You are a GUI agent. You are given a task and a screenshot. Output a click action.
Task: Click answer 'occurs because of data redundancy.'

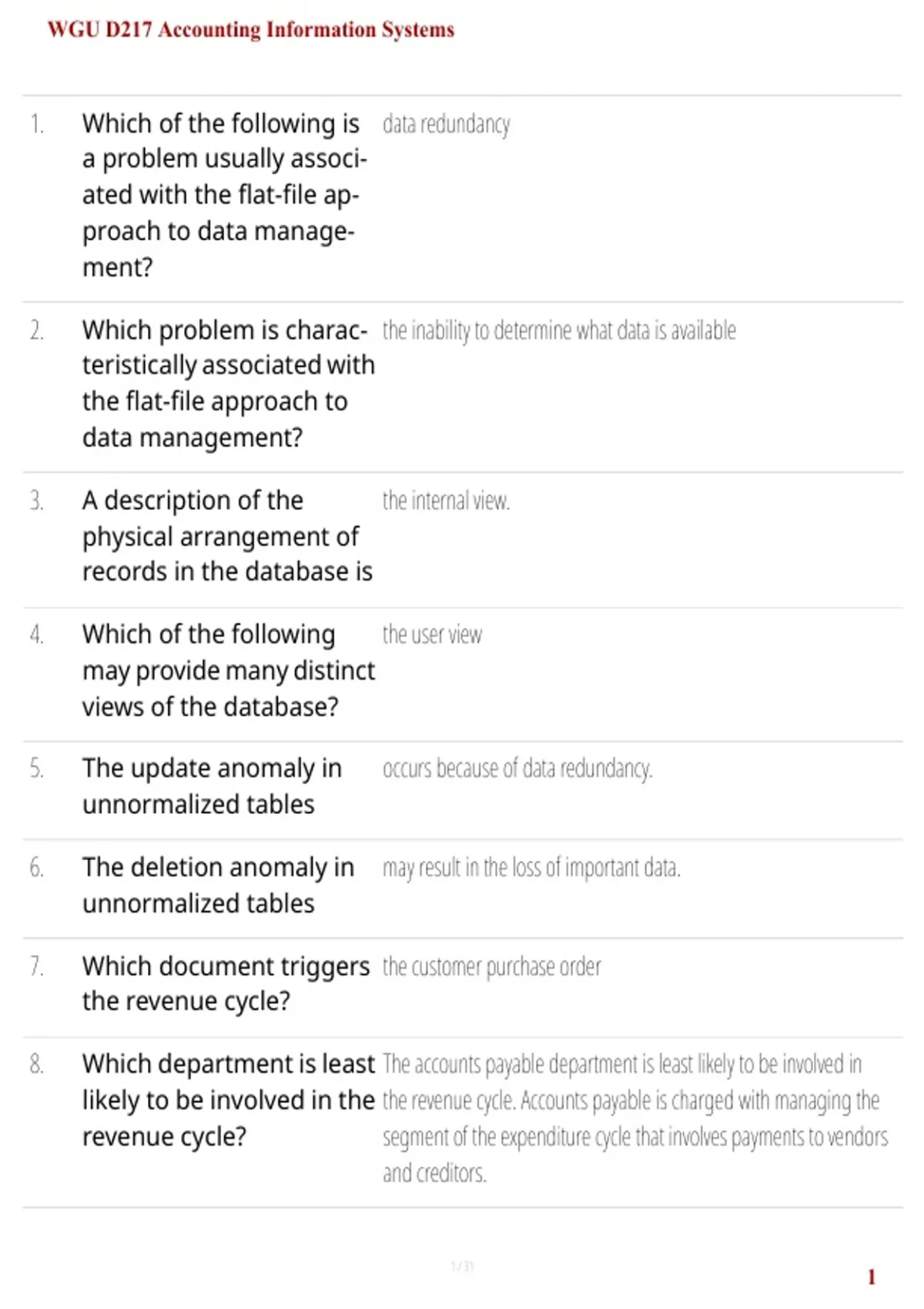(x=517, y=768)
